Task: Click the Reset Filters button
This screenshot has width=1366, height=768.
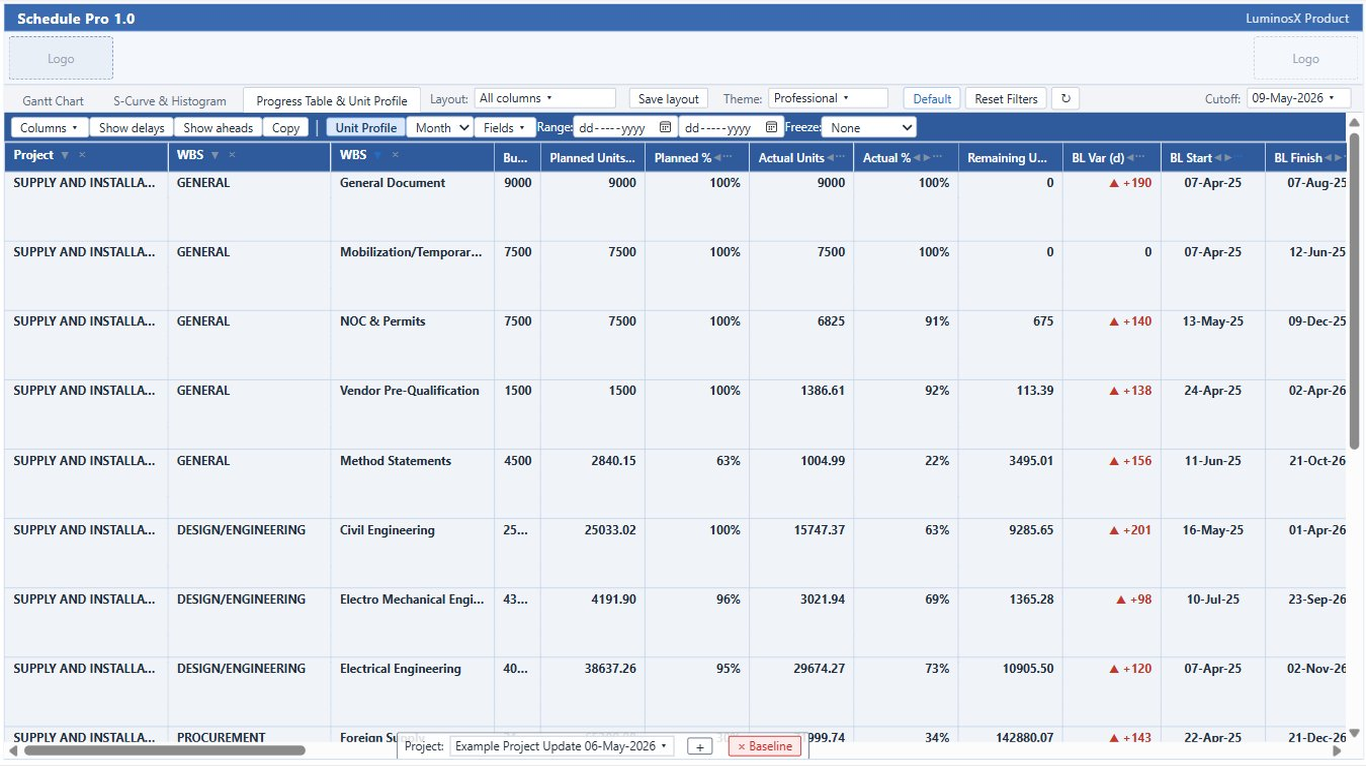Action: coord(1006,99)
